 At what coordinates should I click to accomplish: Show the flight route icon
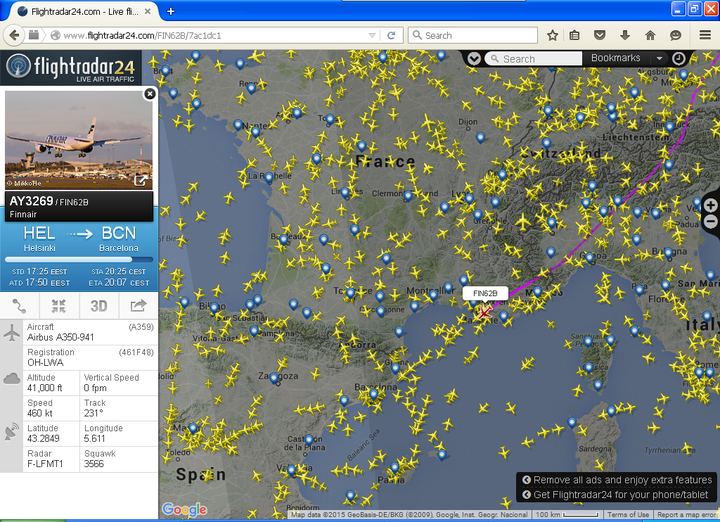[x=19, y=306]
